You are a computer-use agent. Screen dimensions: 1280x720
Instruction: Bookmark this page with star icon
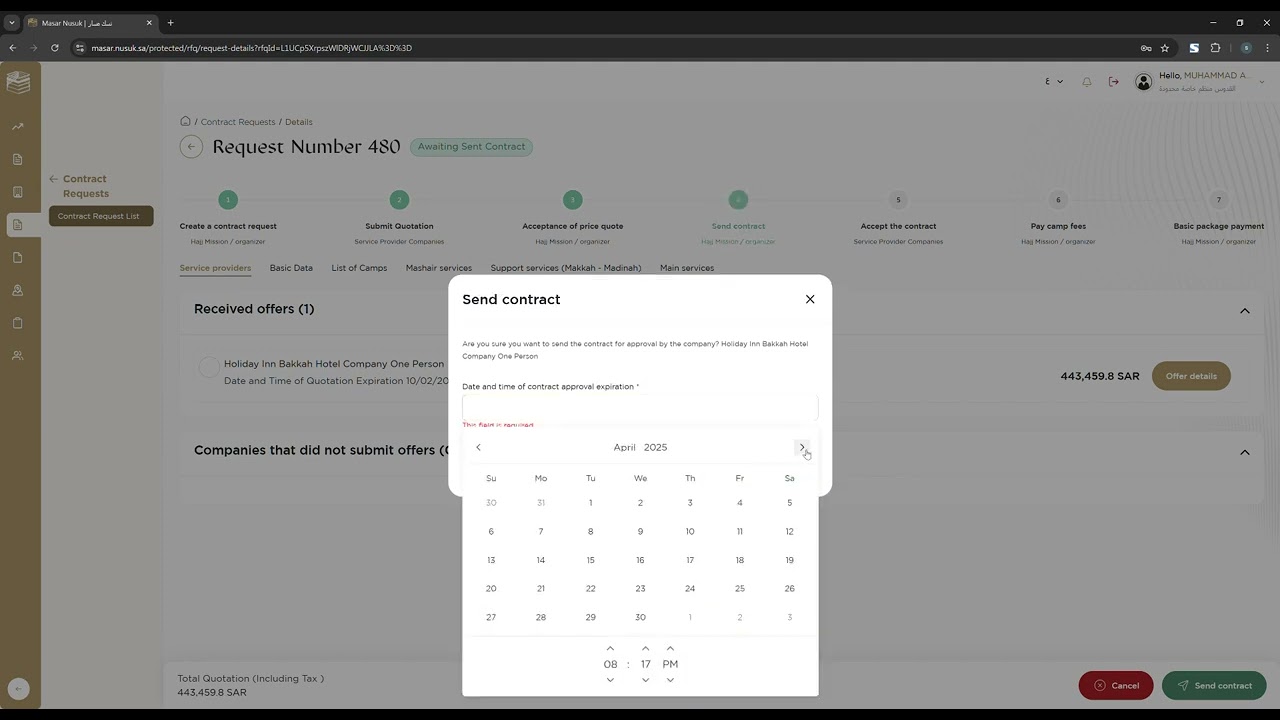[1165, 48]
